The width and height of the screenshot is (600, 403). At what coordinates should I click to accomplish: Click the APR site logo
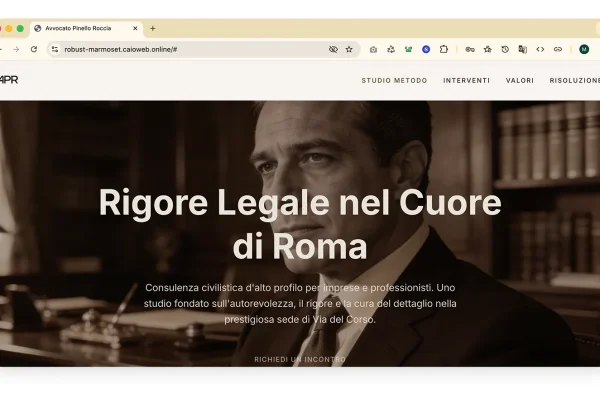click(8, 80)
